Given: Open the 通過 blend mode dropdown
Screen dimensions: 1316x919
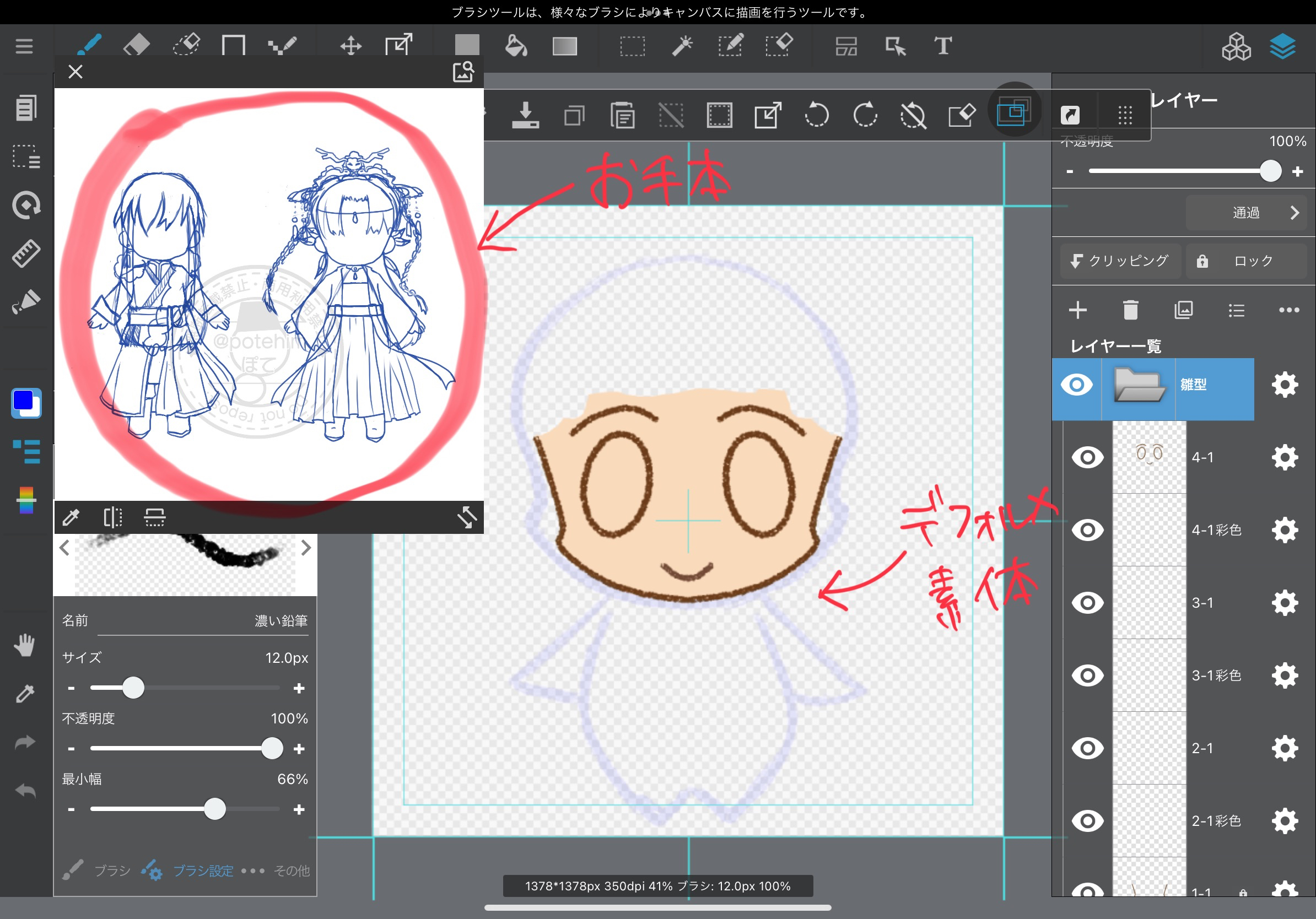Looking at the screenshot, I should tap(1245, 213).
